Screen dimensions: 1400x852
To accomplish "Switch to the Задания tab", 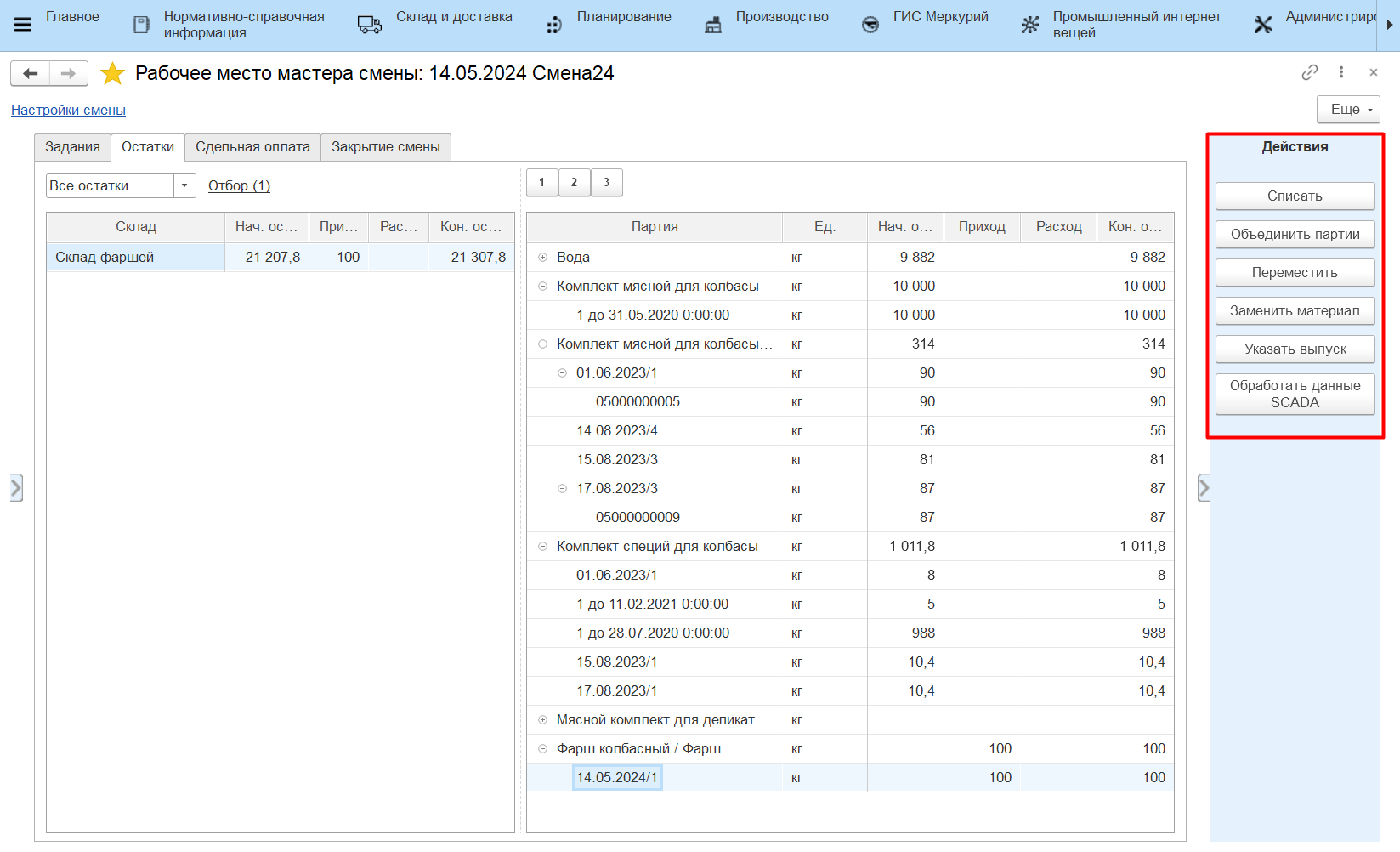I will [x=72, y=147].
